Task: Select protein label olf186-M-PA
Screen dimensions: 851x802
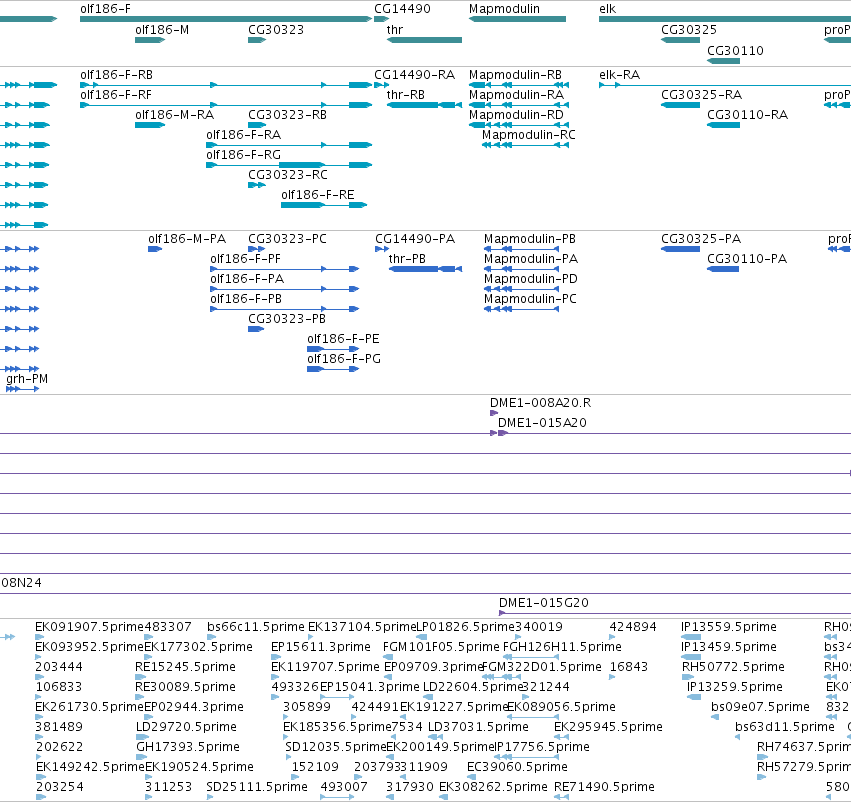Action: point(187,239)
